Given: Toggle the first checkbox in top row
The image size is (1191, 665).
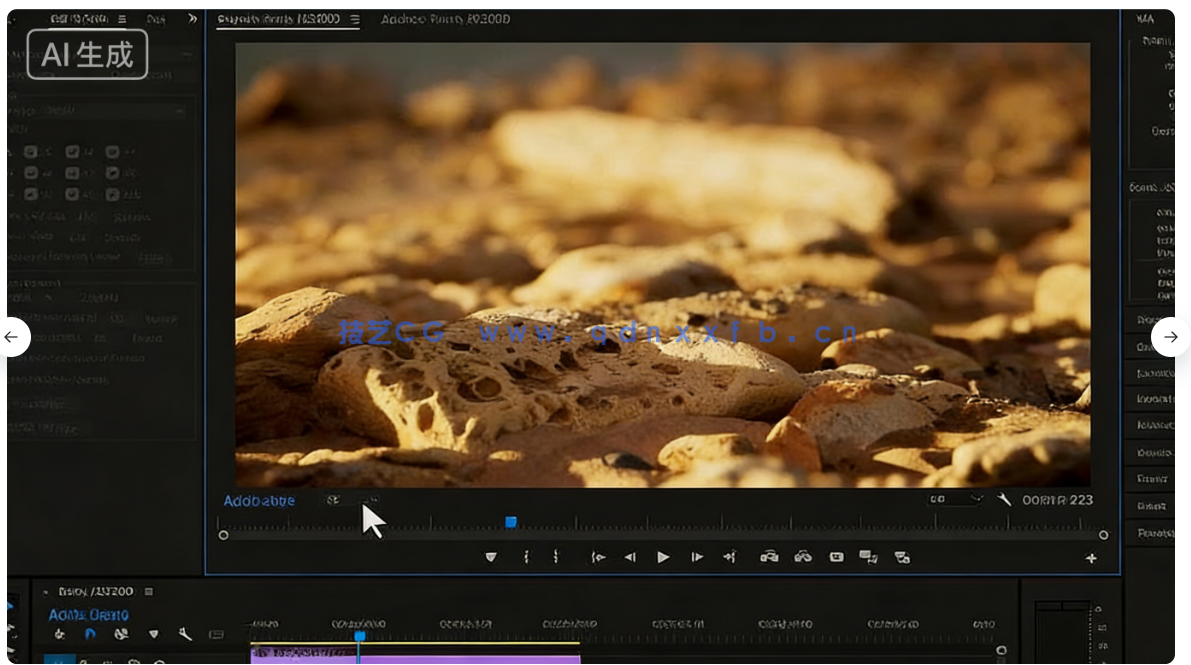Looking at the screenshot, I should (x=31, y=152).
